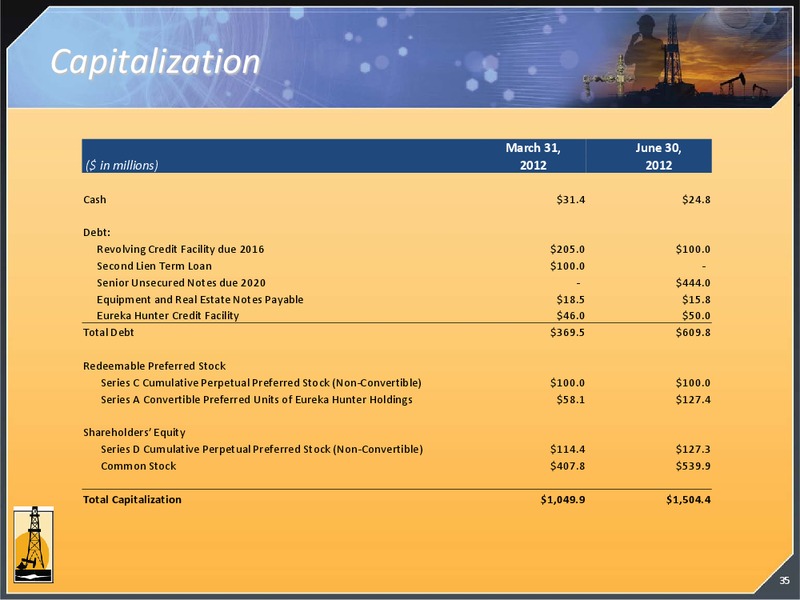Viewport: 800px width, 600px height.
Task: Click "Eureka Hunter Credit Facility" label
Action: 168,316
